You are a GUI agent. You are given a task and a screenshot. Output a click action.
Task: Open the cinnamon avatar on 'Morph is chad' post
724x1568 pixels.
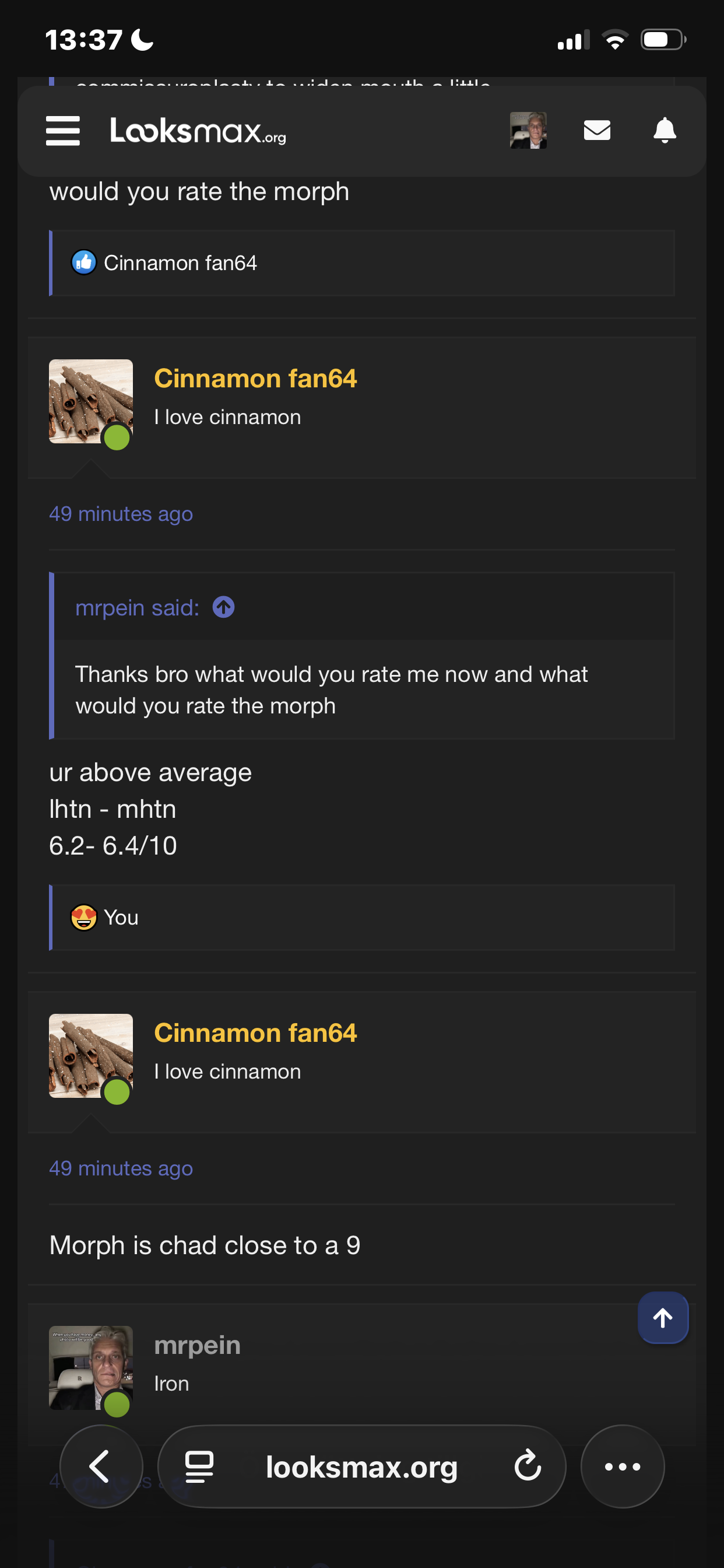[91, 1055]
